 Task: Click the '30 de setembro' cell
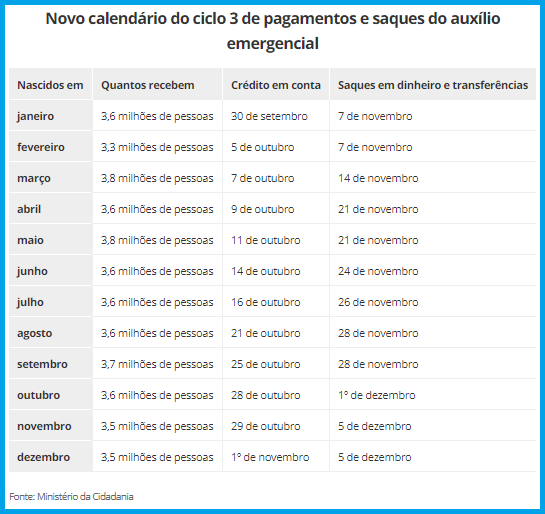pos(269,116)
